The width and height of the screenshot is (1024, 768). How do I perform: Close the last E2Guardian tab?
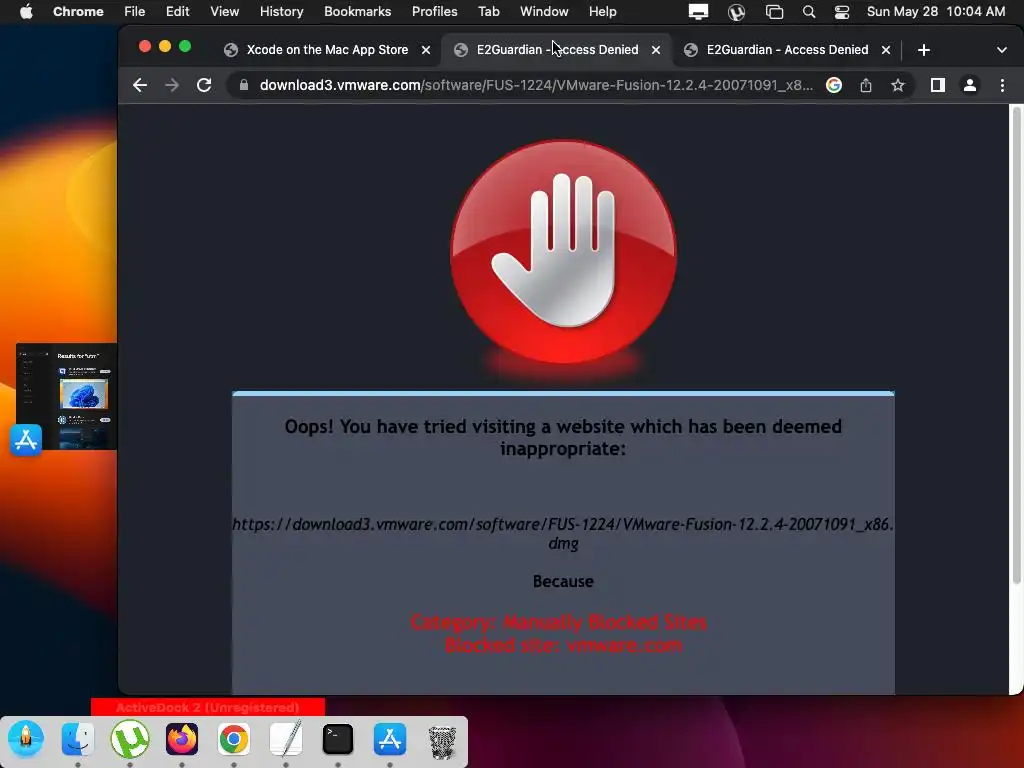[x=886, y=50]
